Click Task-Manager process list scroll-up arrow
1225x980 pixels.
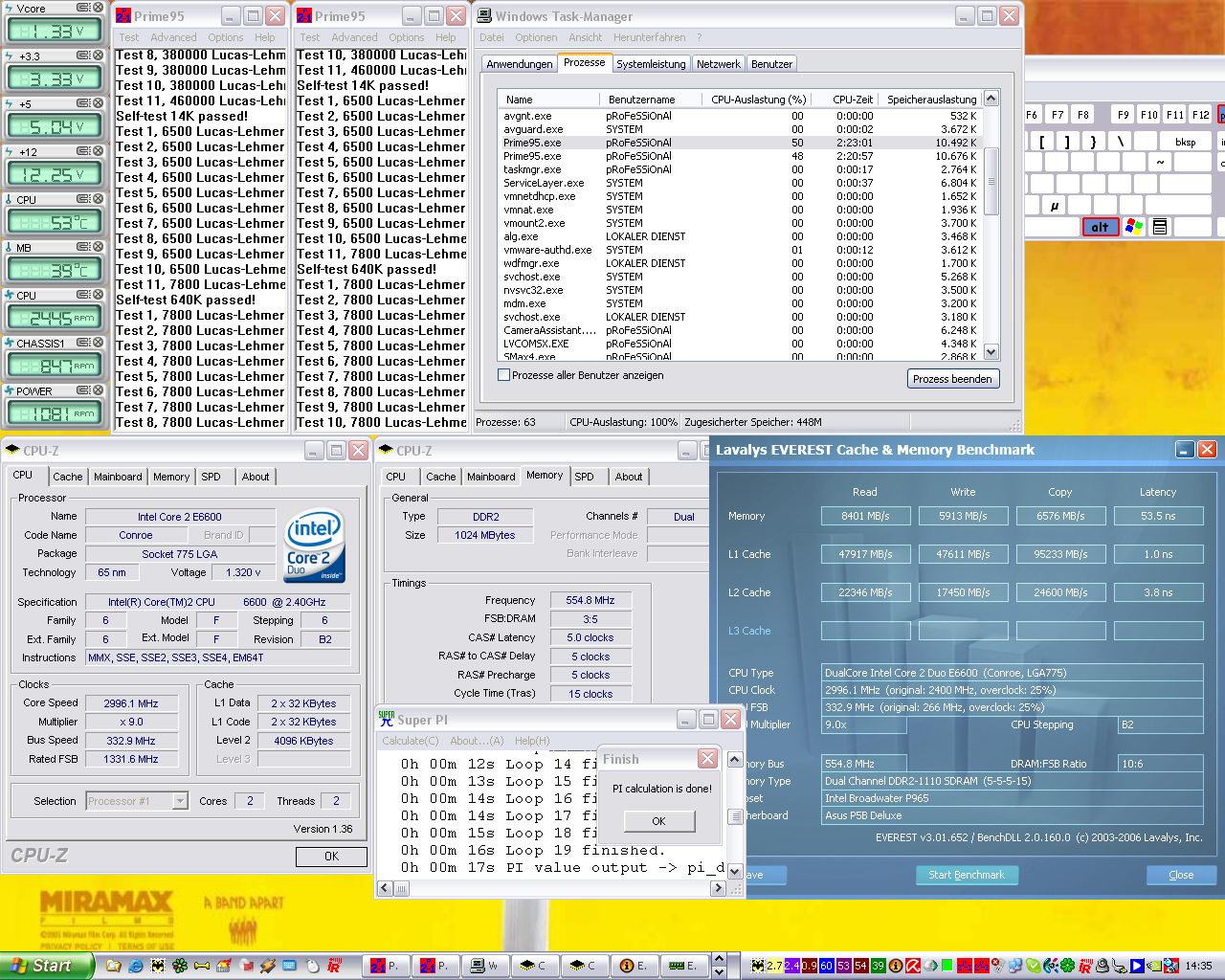(x=991, y=98)
